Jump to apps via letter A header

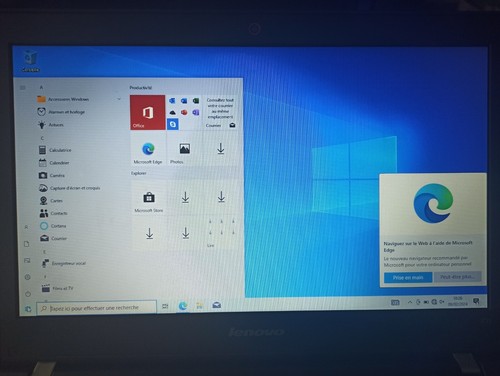41,87
